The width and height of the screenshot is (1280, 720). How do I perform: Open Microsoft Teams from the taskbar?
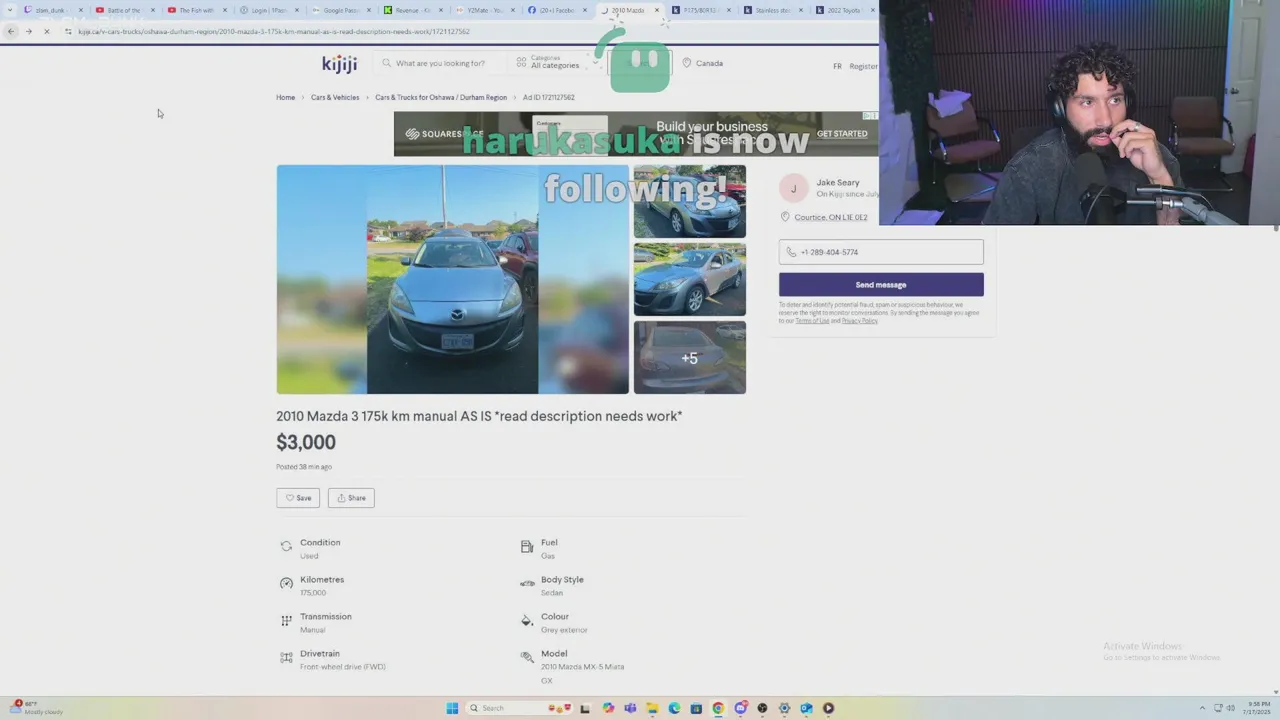[x=630, y=708]
